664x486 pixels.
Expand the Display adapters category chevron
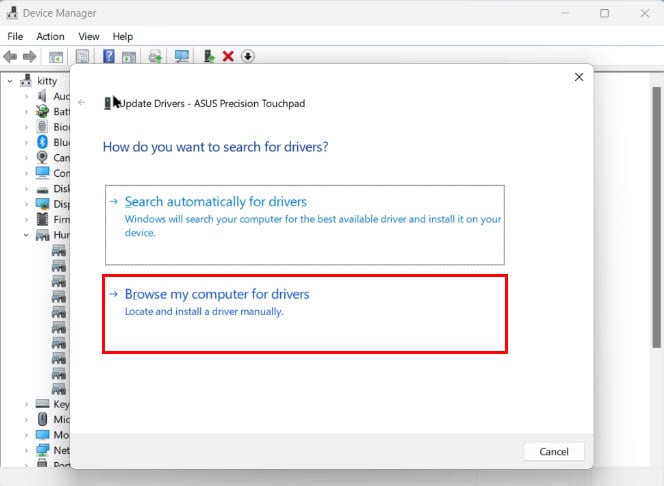tap(26, 204)
